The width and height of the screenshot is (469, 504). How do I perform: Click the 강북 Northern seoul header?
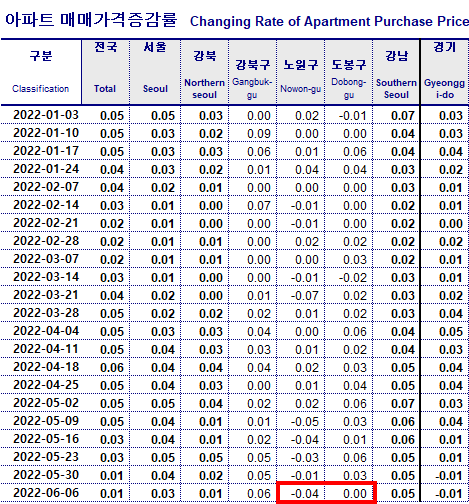[204, 72]
